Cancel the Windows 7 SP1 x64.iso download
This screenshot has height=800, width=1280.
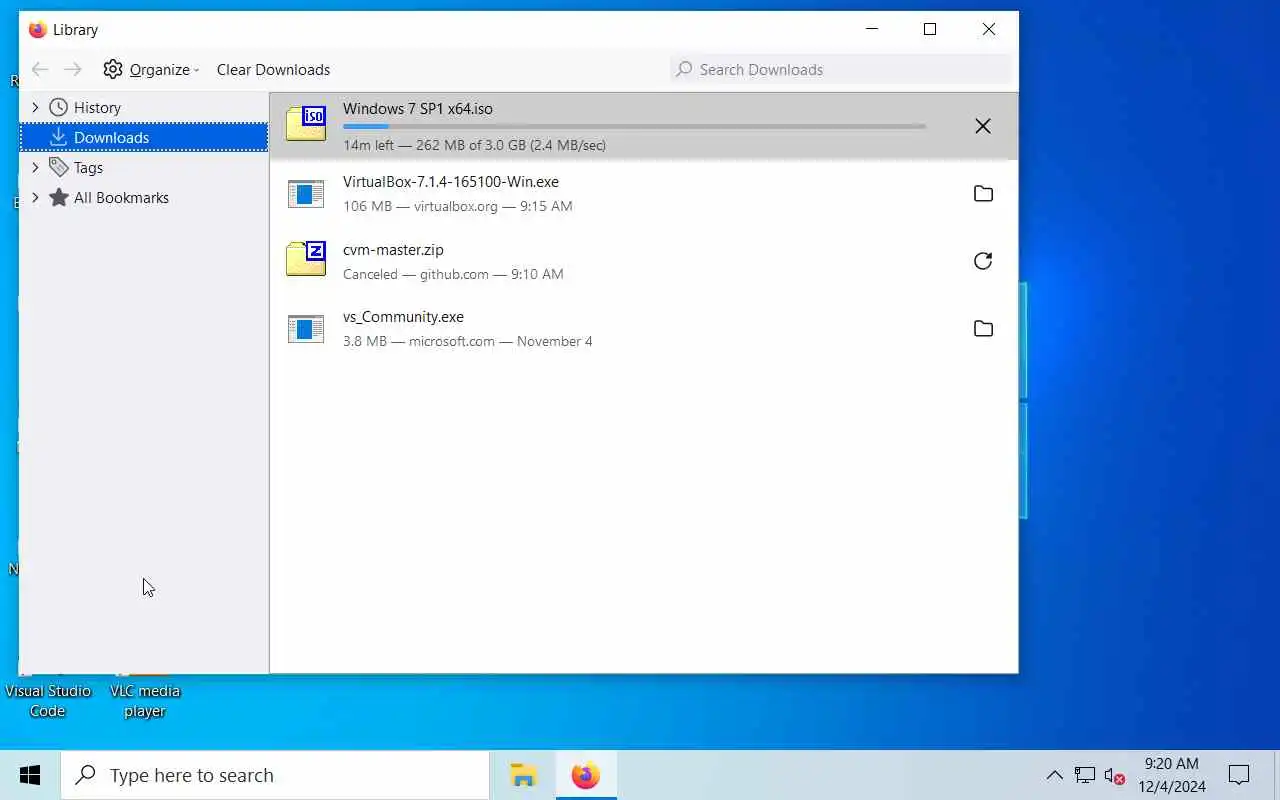(x=983, y=126)
